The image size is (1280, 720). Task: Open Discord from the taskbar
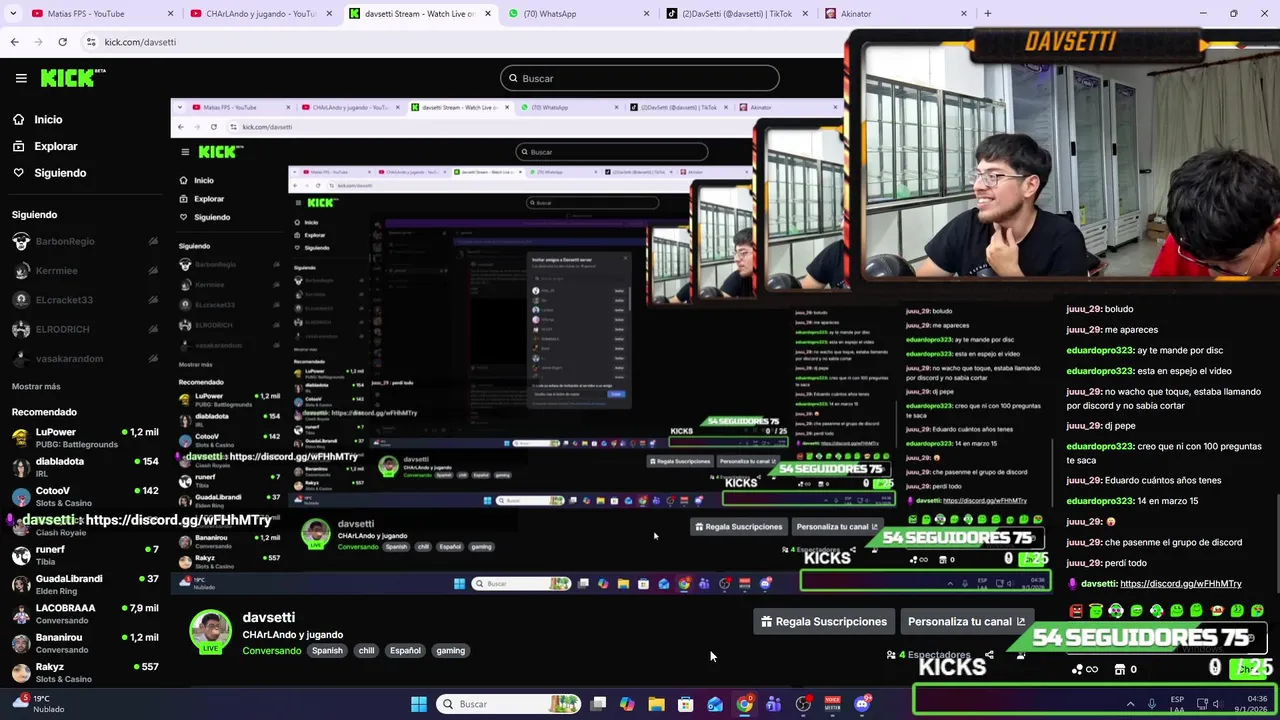(x=862, y=704)
